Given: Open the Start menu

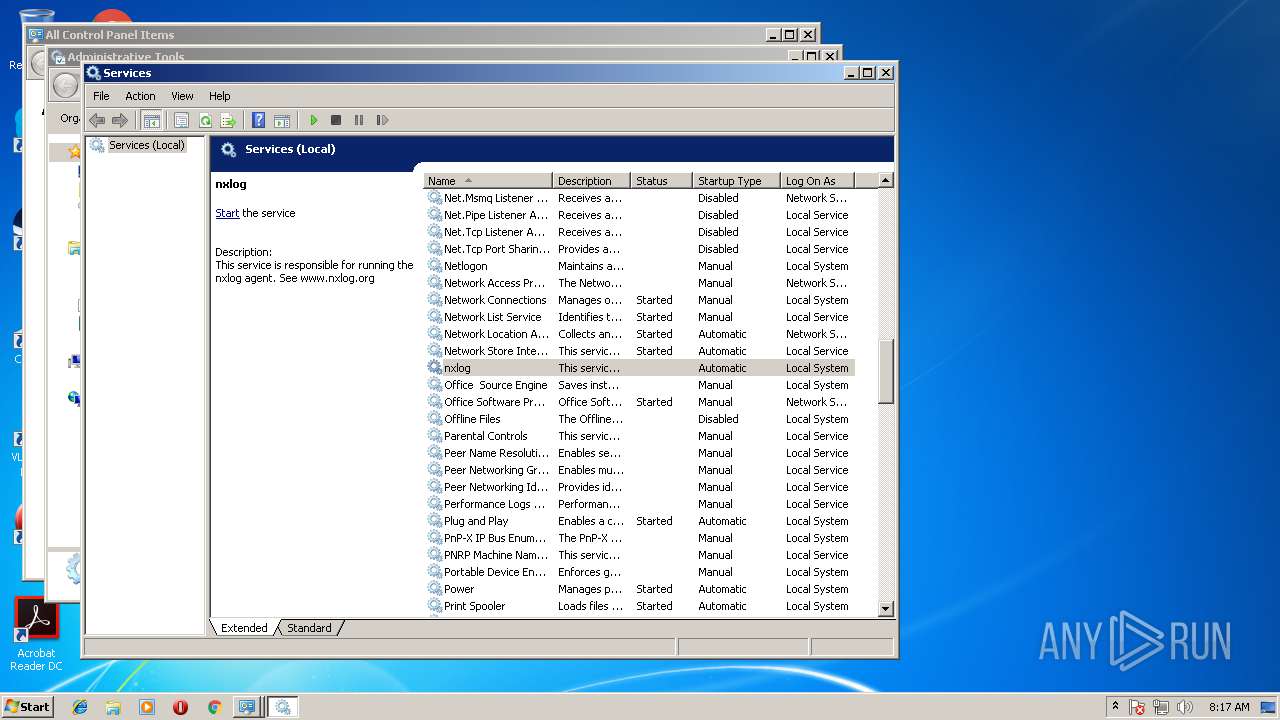Looking at the screenshot, I should (28, 706).
